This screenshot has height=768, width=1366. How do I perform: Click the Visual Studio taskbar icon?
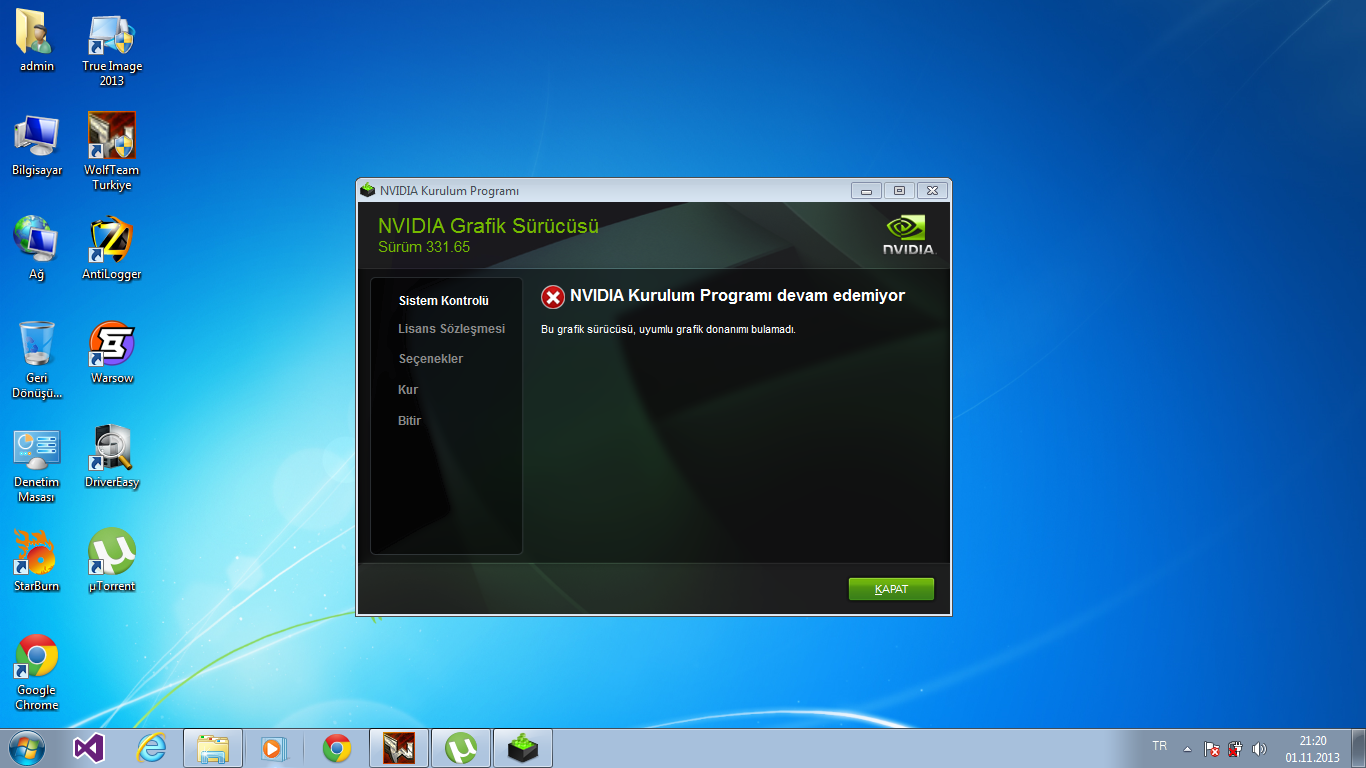tap(88, 748)
